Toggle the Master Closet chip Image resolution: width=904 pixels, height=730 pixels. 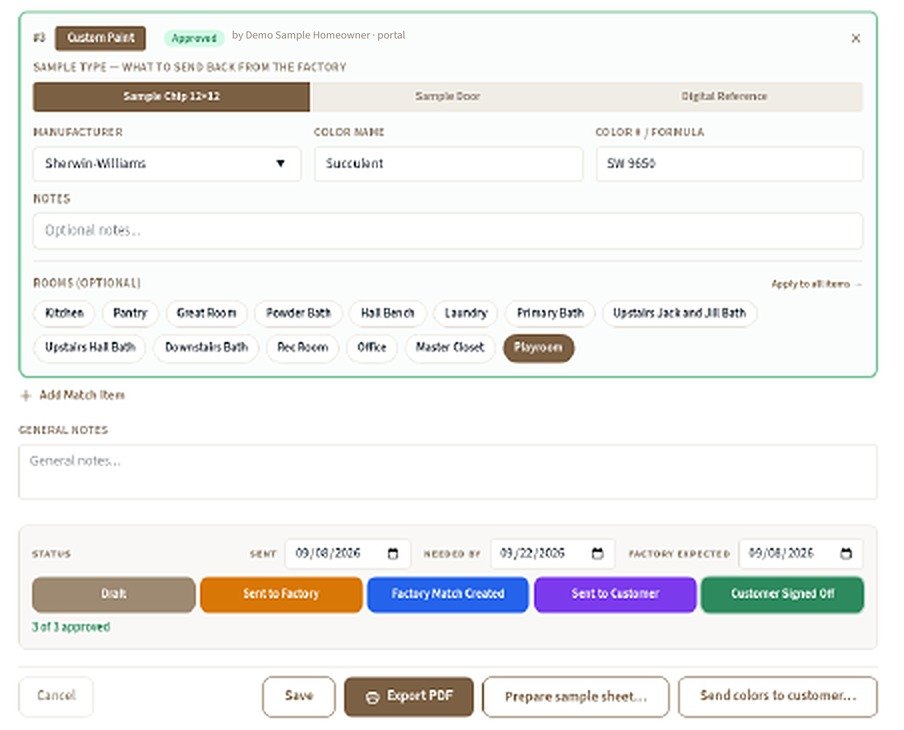[450, 348]
